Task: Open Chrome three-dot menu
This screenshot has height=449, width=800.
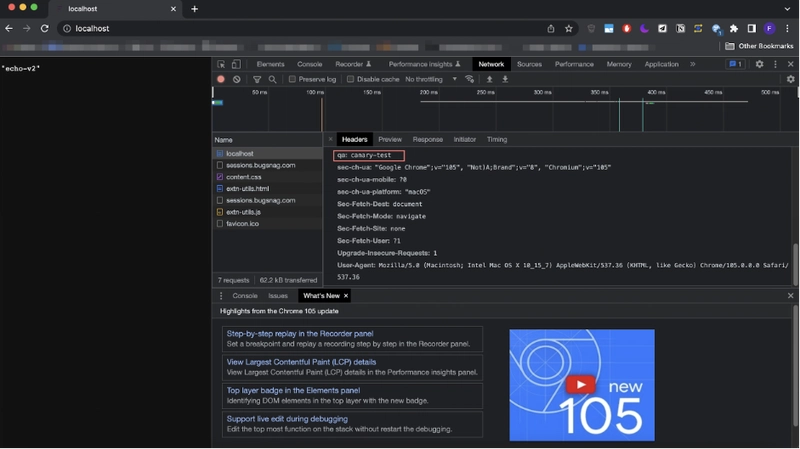Action: tap(787, 29)
